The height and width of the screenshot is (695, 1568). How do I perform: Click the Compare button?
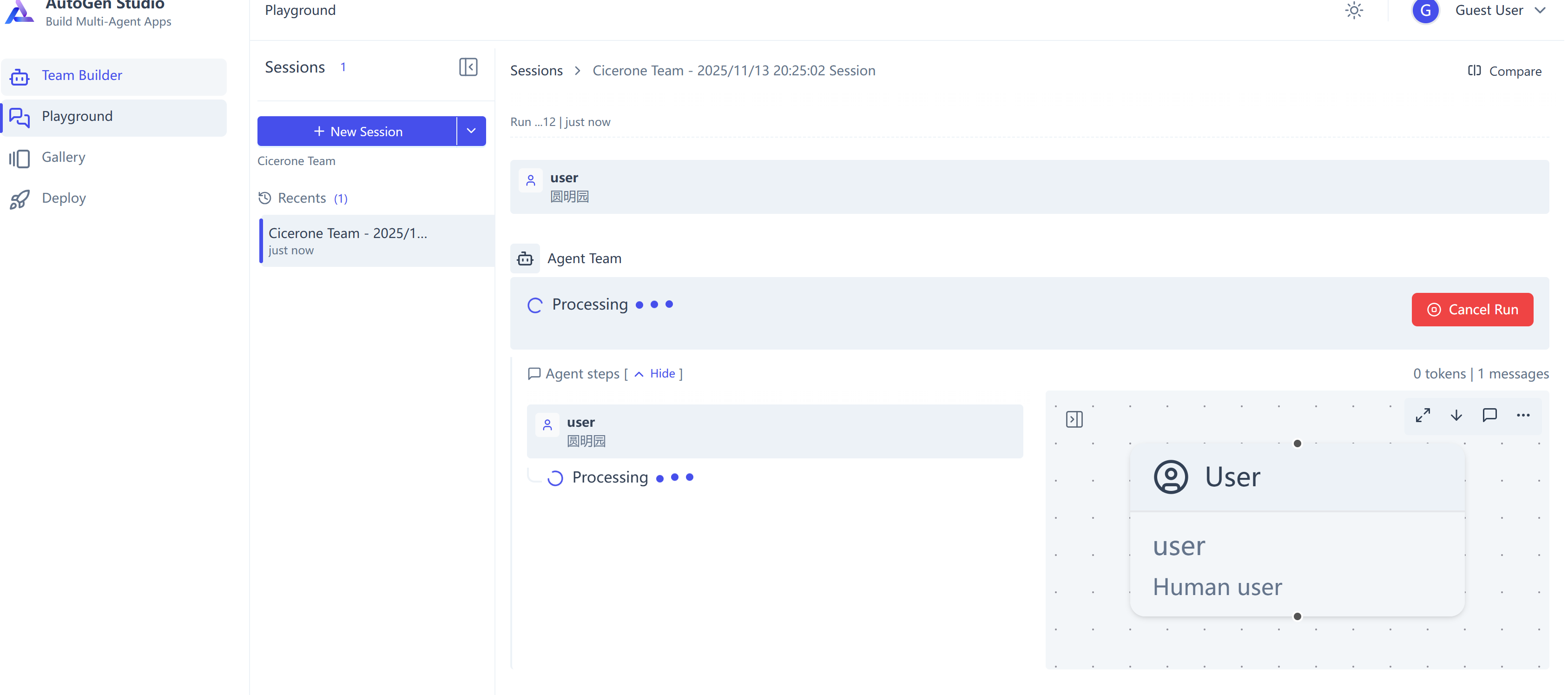[1505, 71]
